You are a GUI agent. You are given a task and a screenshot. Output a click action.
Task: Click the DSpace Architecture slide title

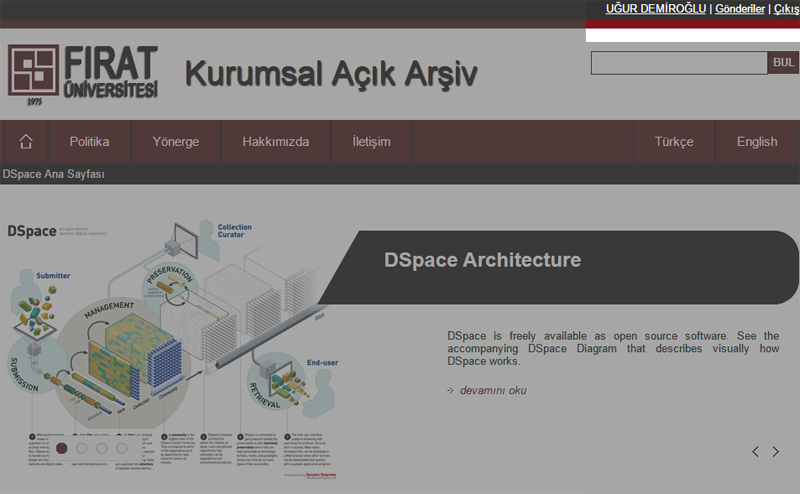482,260
